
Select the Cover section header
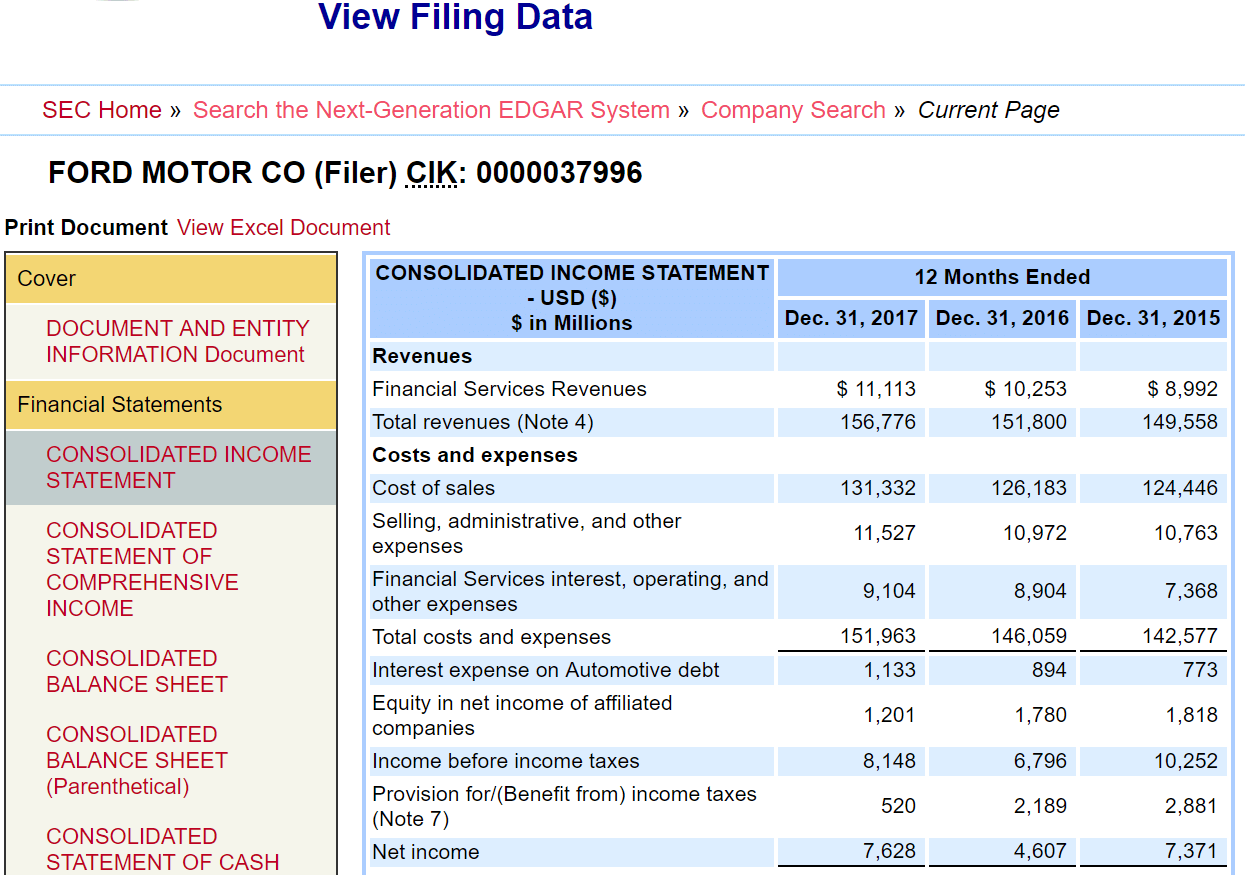171,279
